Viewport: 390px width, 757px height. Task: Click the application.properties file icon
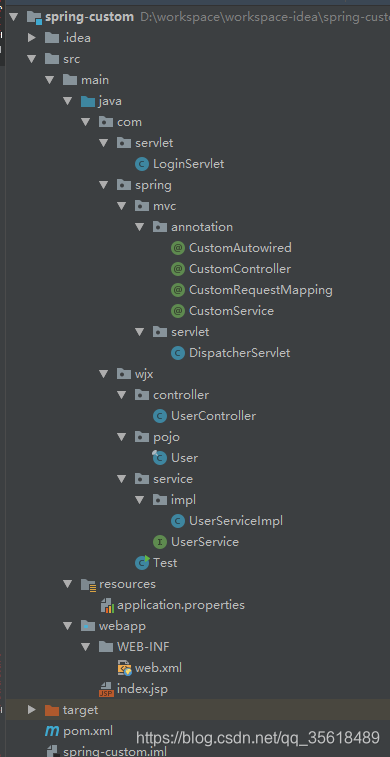(106, 605)
